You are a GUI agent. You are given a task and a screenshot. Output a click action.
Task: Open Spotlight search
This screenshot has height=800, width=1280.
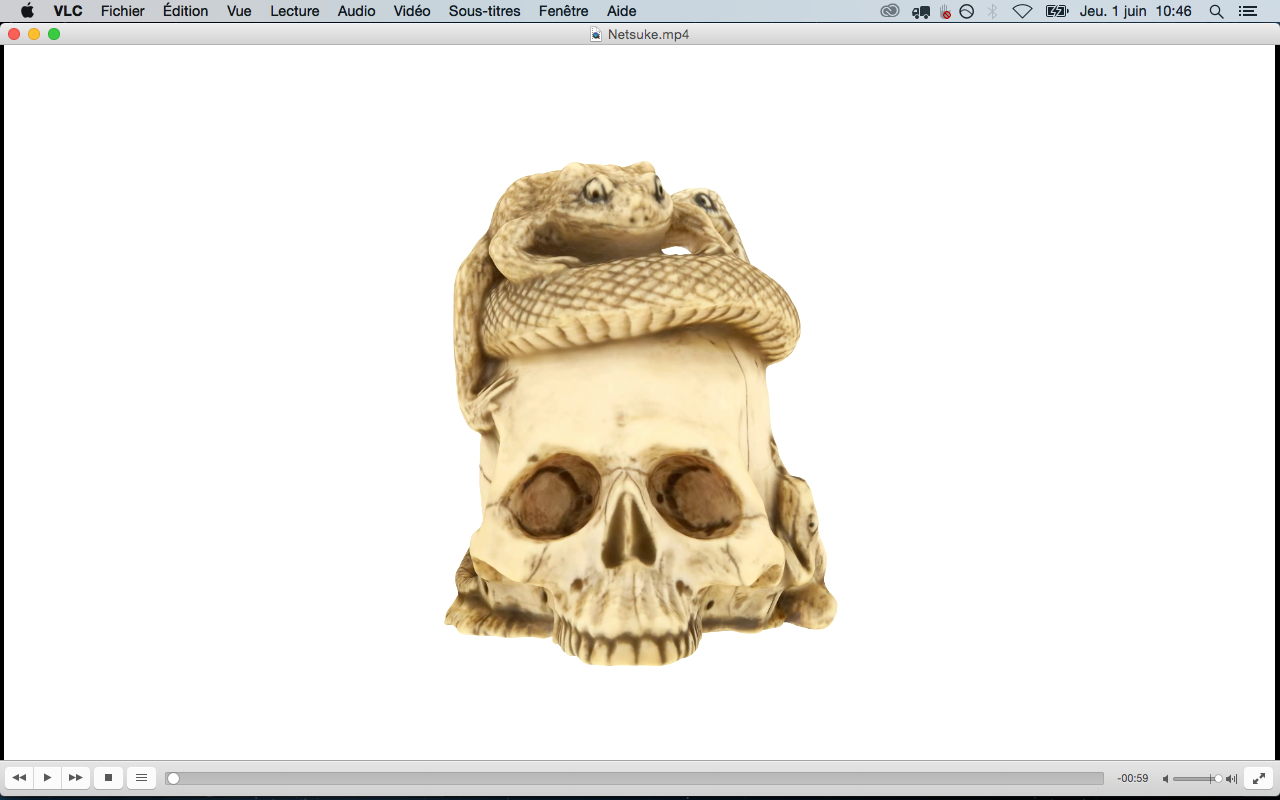tap(1216, 11)
